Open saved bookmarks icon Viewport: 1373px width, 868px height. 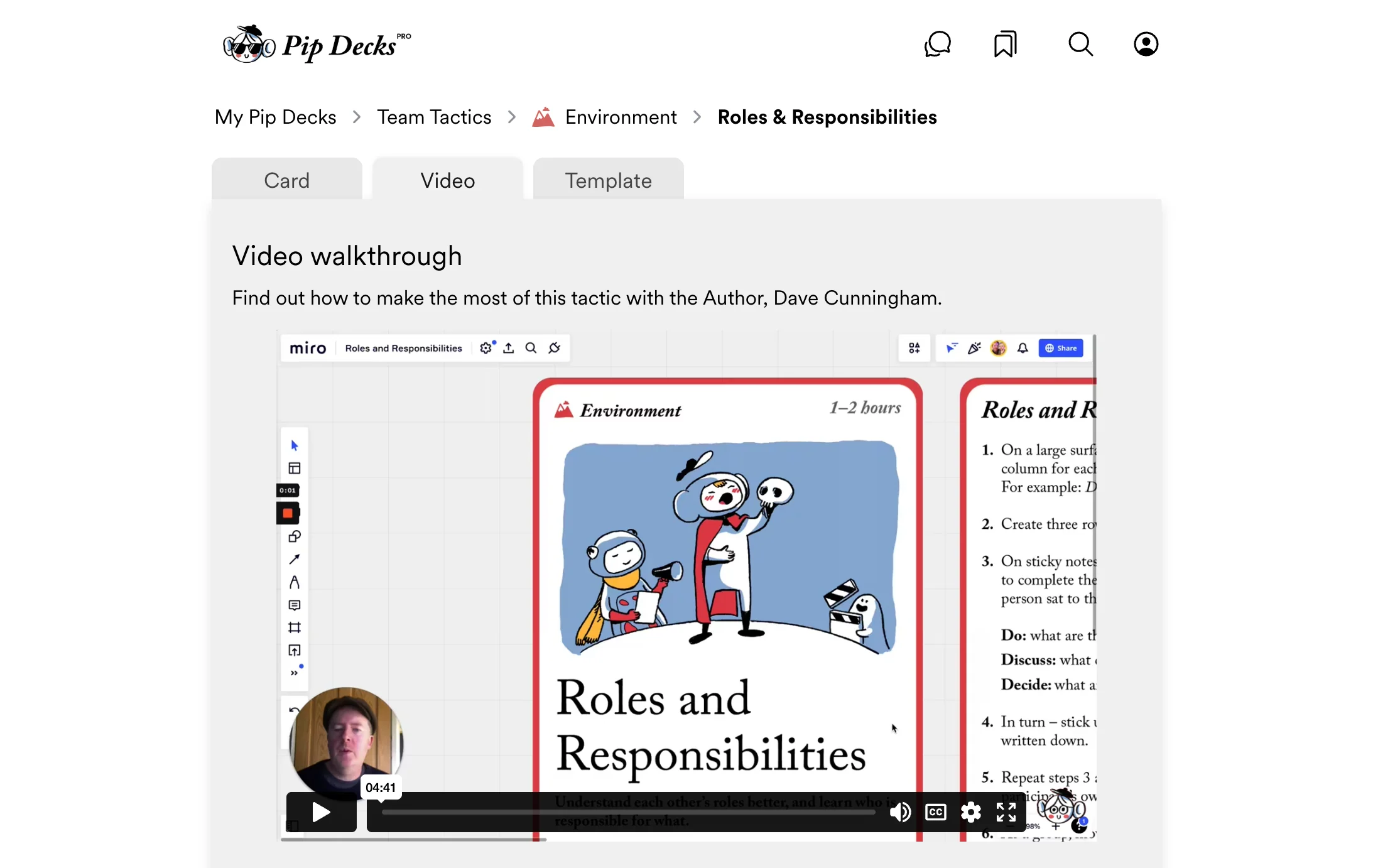[x=1005, y=45]
